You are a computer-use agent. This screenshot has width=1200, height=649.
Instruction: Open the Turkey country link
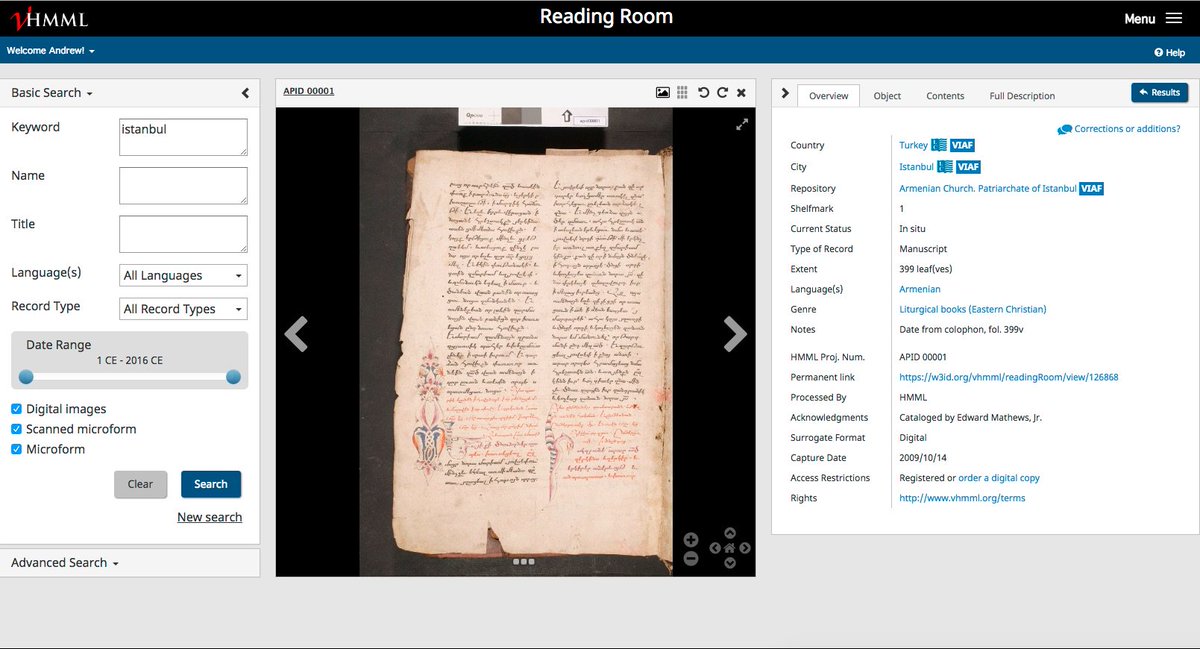914,145
